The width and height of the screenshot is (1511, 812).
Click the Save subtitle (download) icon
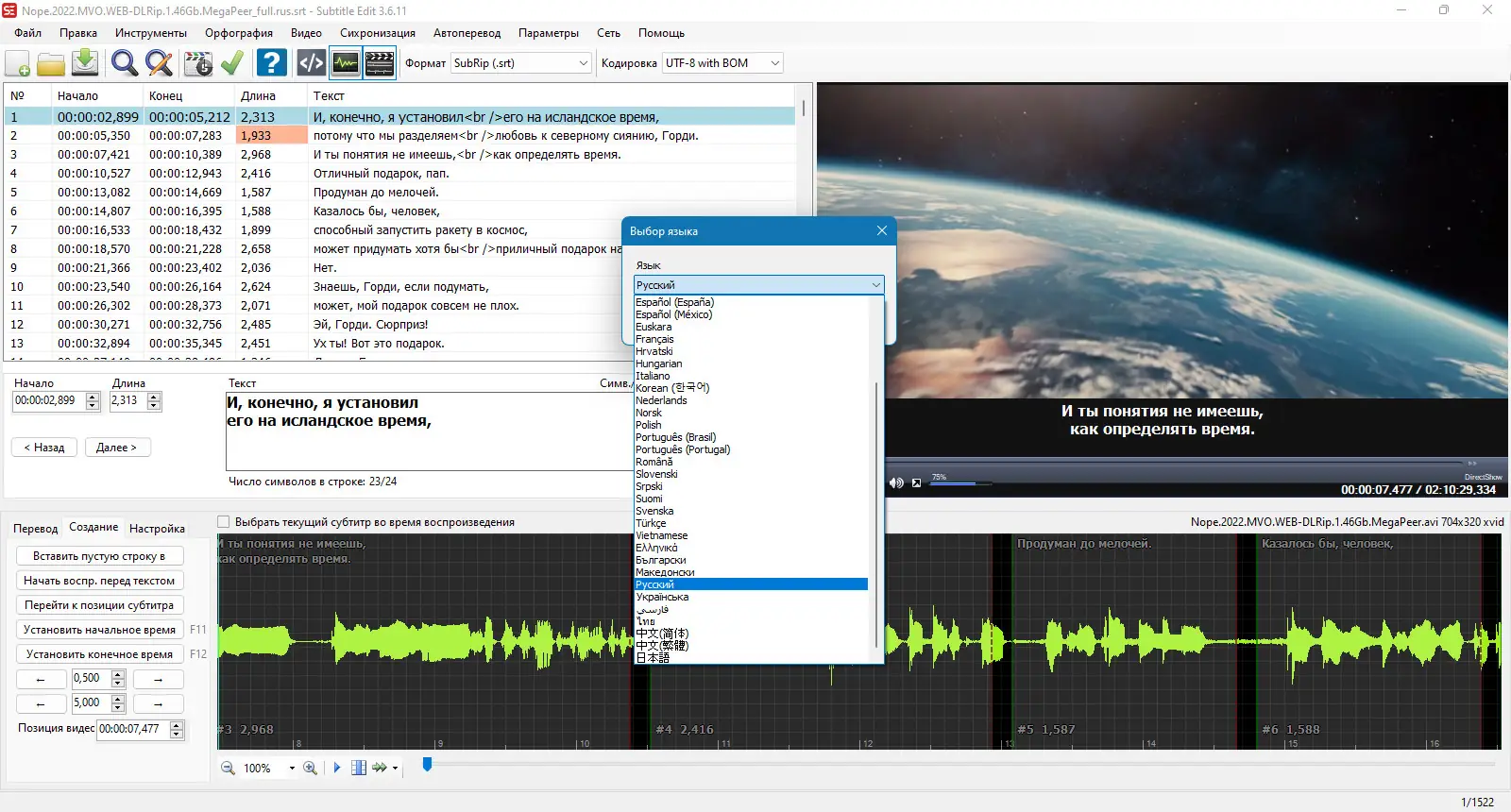(85, 63)
